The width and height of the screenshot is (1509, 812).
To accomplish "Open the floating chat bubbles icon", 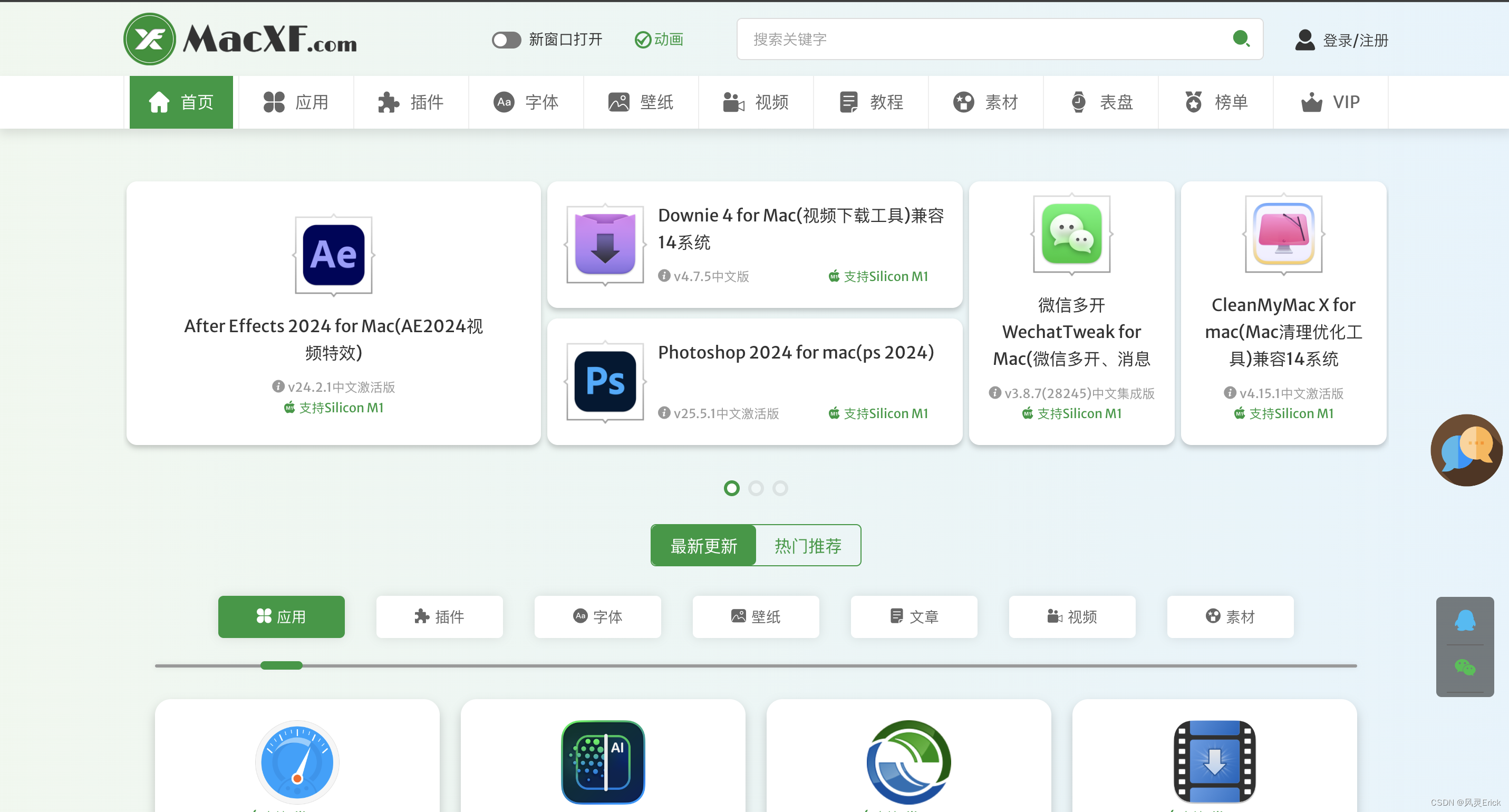I will 1466,450.
